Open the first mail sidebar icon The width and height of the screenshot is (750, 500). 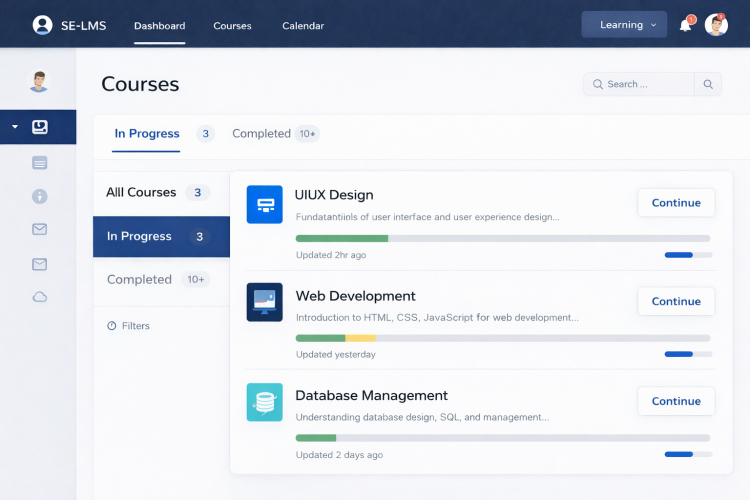pyautogui.click(x=40, y=229)
